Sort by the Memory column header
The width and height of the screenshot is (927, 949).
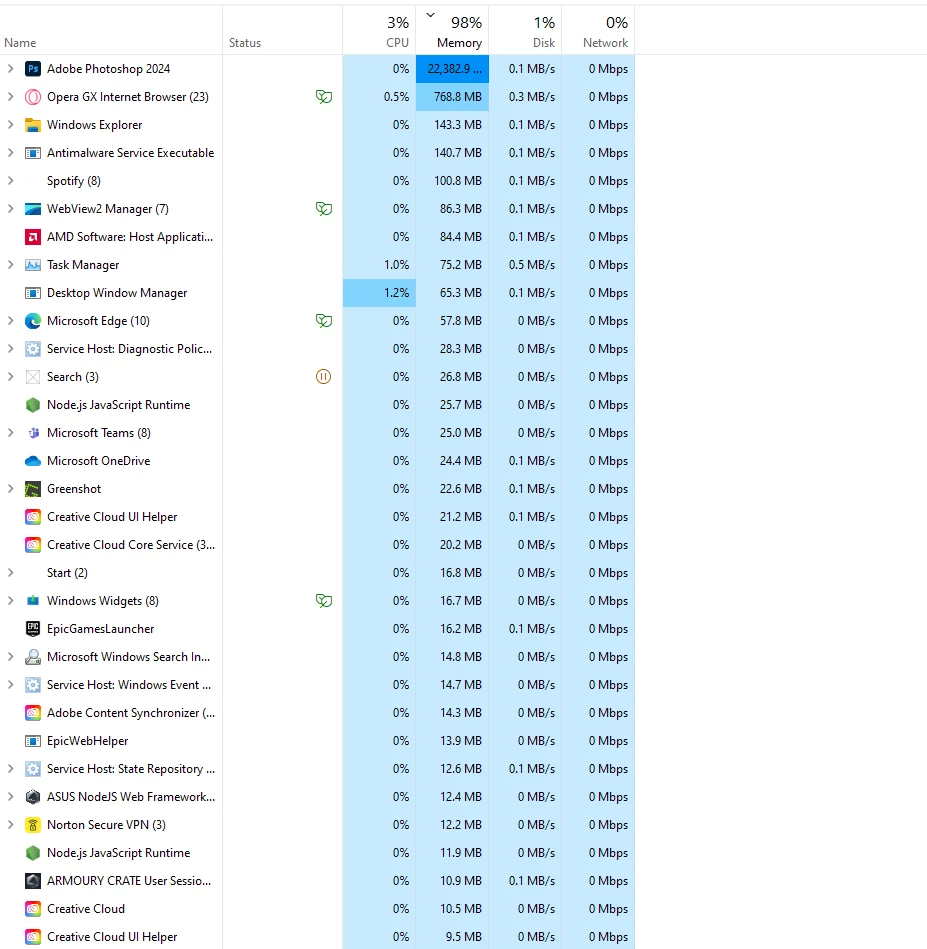[x=453, y=31]
